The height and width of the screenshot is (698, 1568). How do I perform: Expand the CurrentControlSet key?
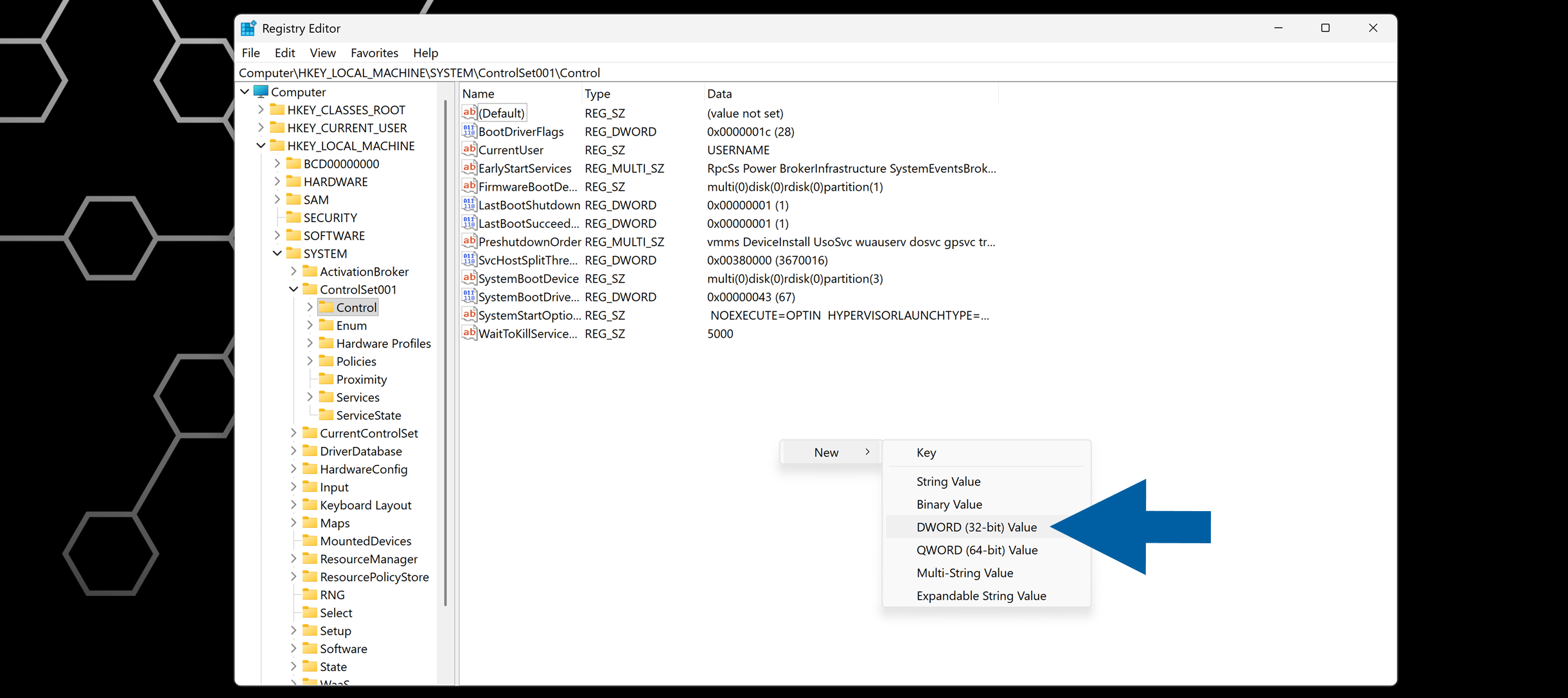point(294,433)
